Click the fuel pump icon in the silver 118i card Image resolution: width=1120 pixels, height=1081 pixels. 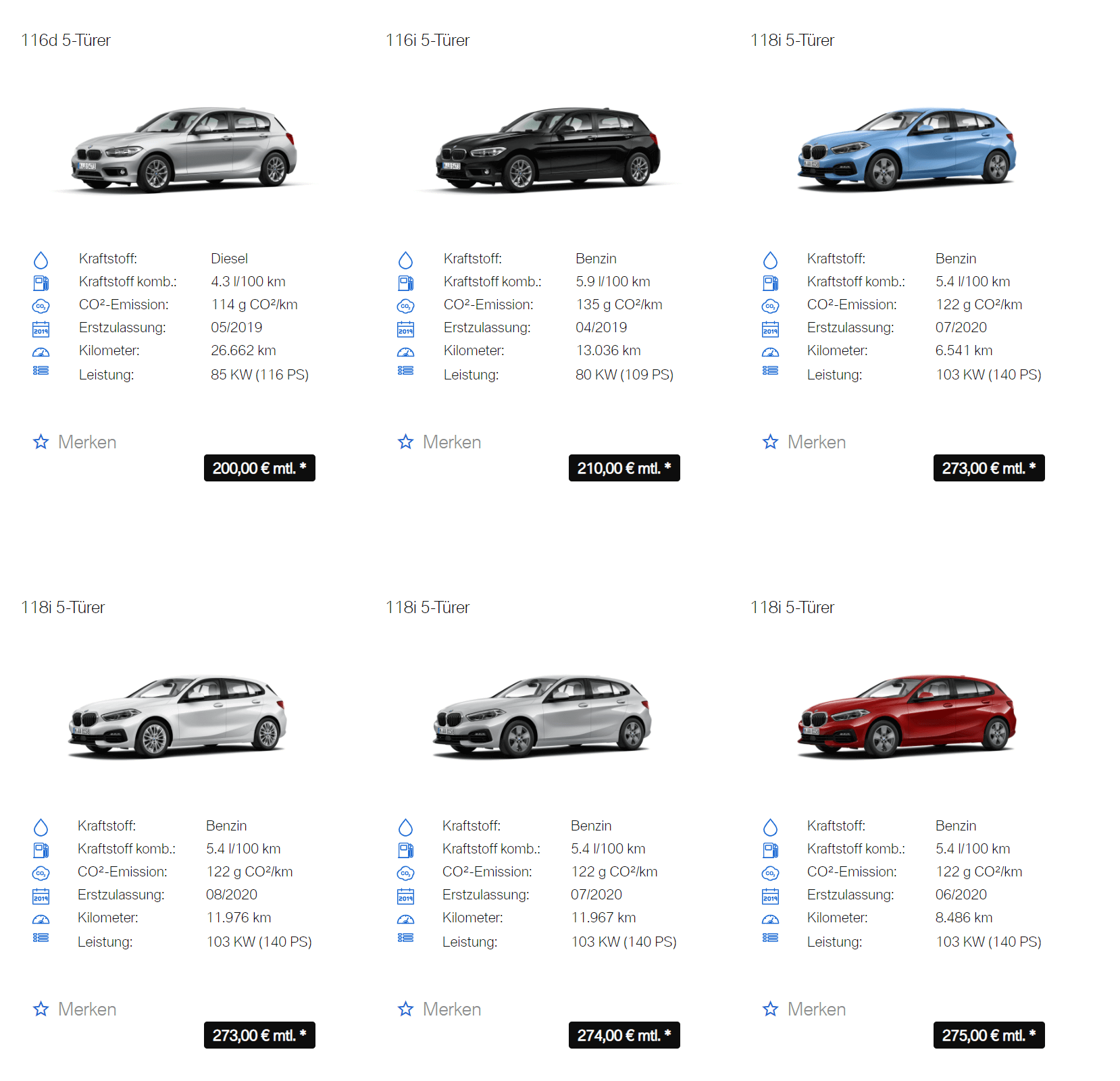click(x=405, y=849)
